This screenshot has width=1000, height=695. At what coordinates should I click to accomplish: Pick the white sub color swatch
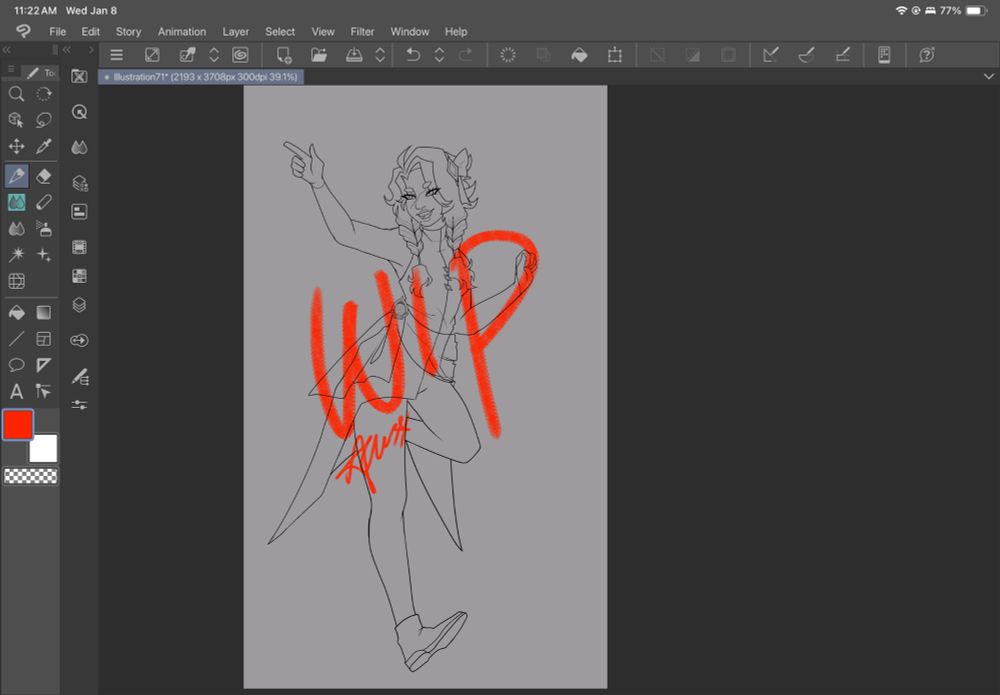pos(43,448)
